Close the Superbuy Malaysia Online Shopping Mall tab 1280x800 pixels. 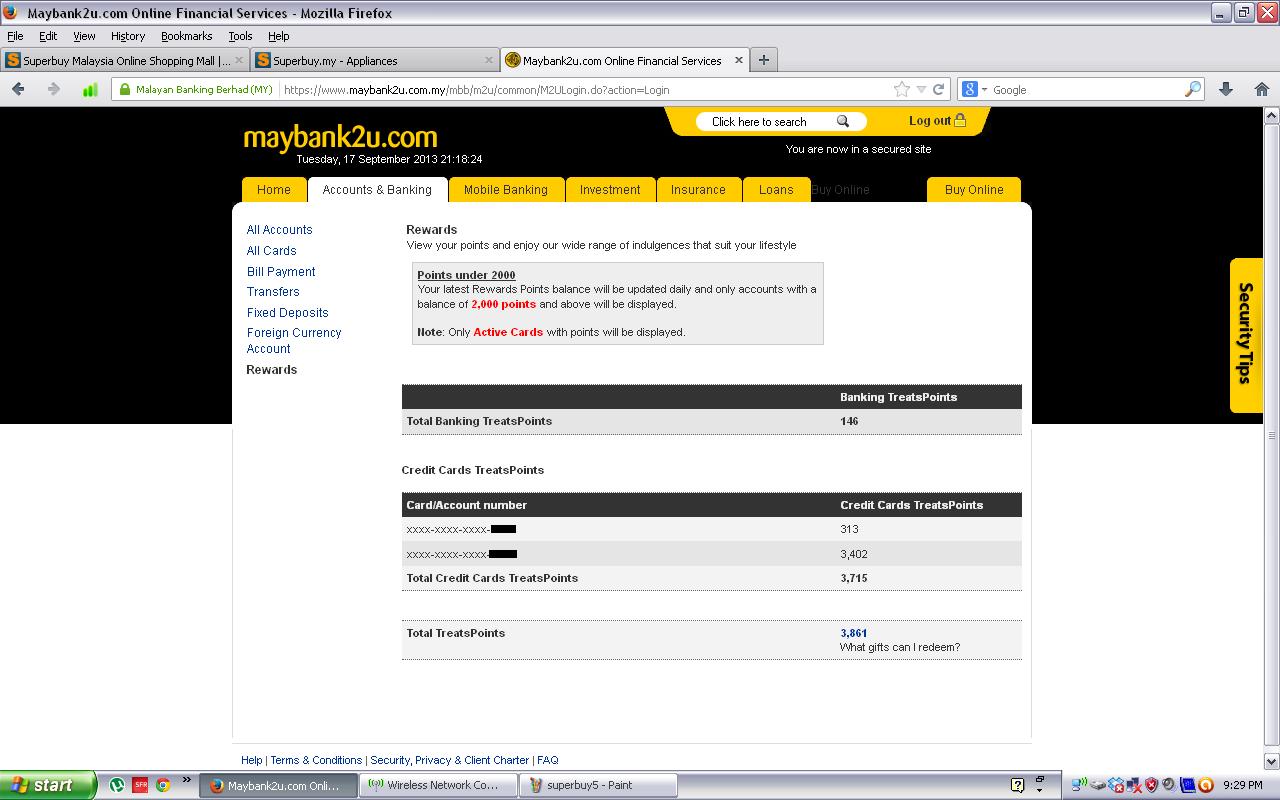click(x=239, y=60)
